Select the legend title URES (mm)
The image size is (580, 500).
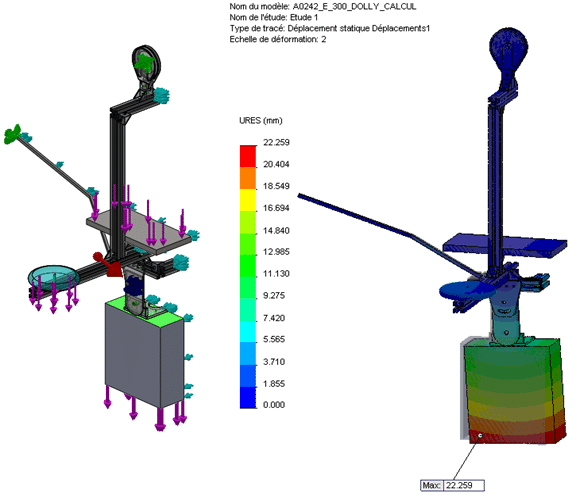click(x=260, y=121)
